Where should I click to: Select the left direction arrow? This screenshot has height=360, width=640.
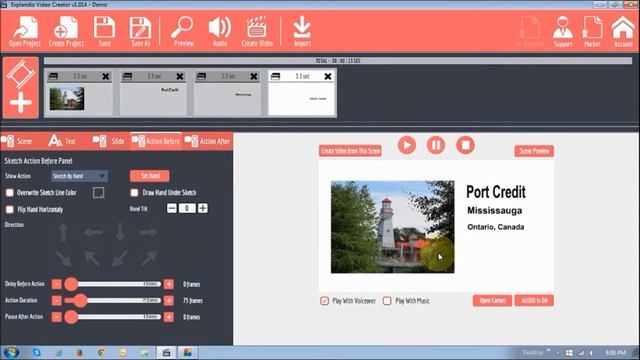tap(93, 233)
